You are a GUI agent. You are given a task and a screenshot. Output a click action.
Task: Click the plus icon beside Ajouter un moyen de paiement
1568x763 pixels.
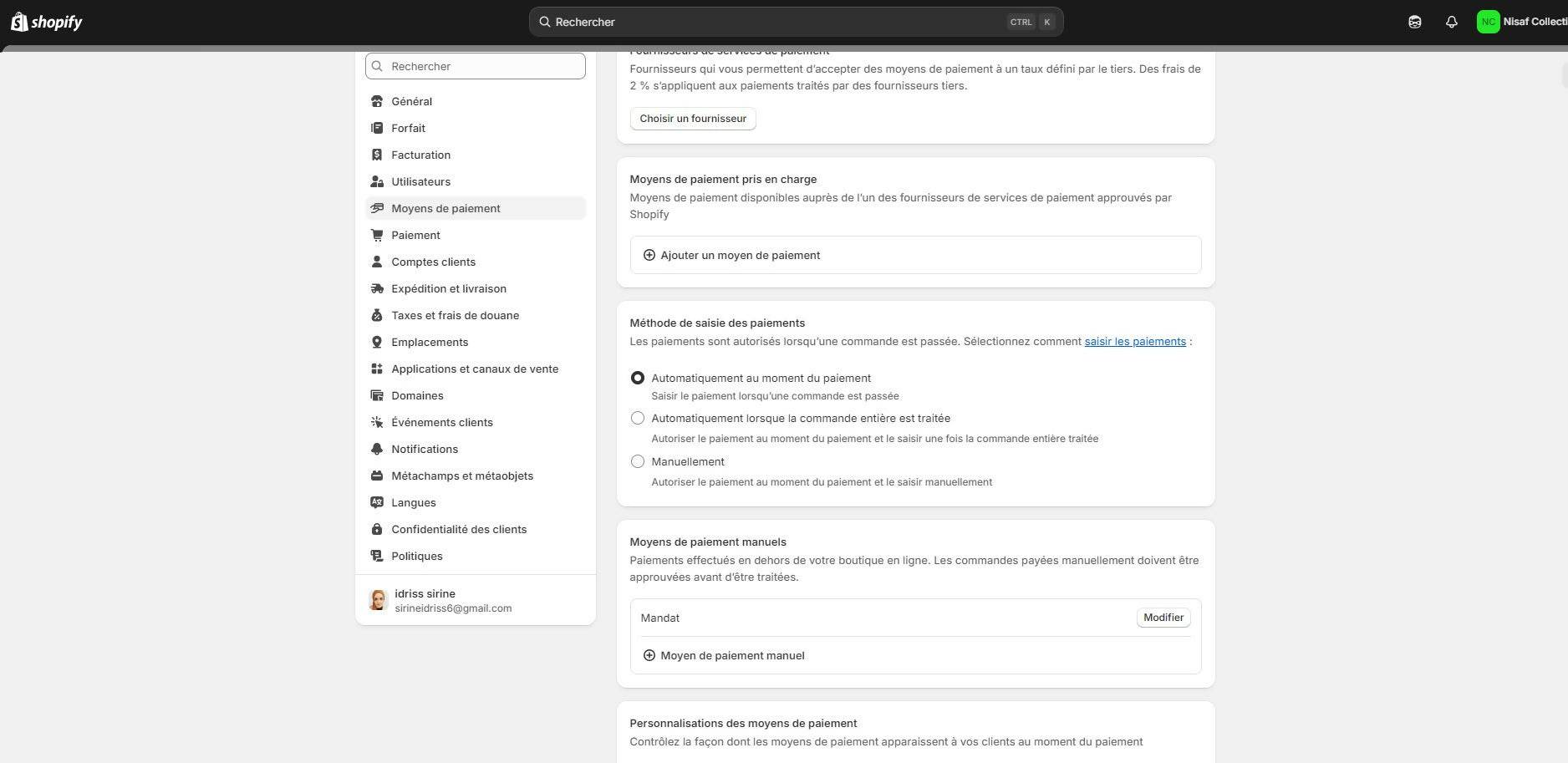pyautogui.click(x=649, y=256)
